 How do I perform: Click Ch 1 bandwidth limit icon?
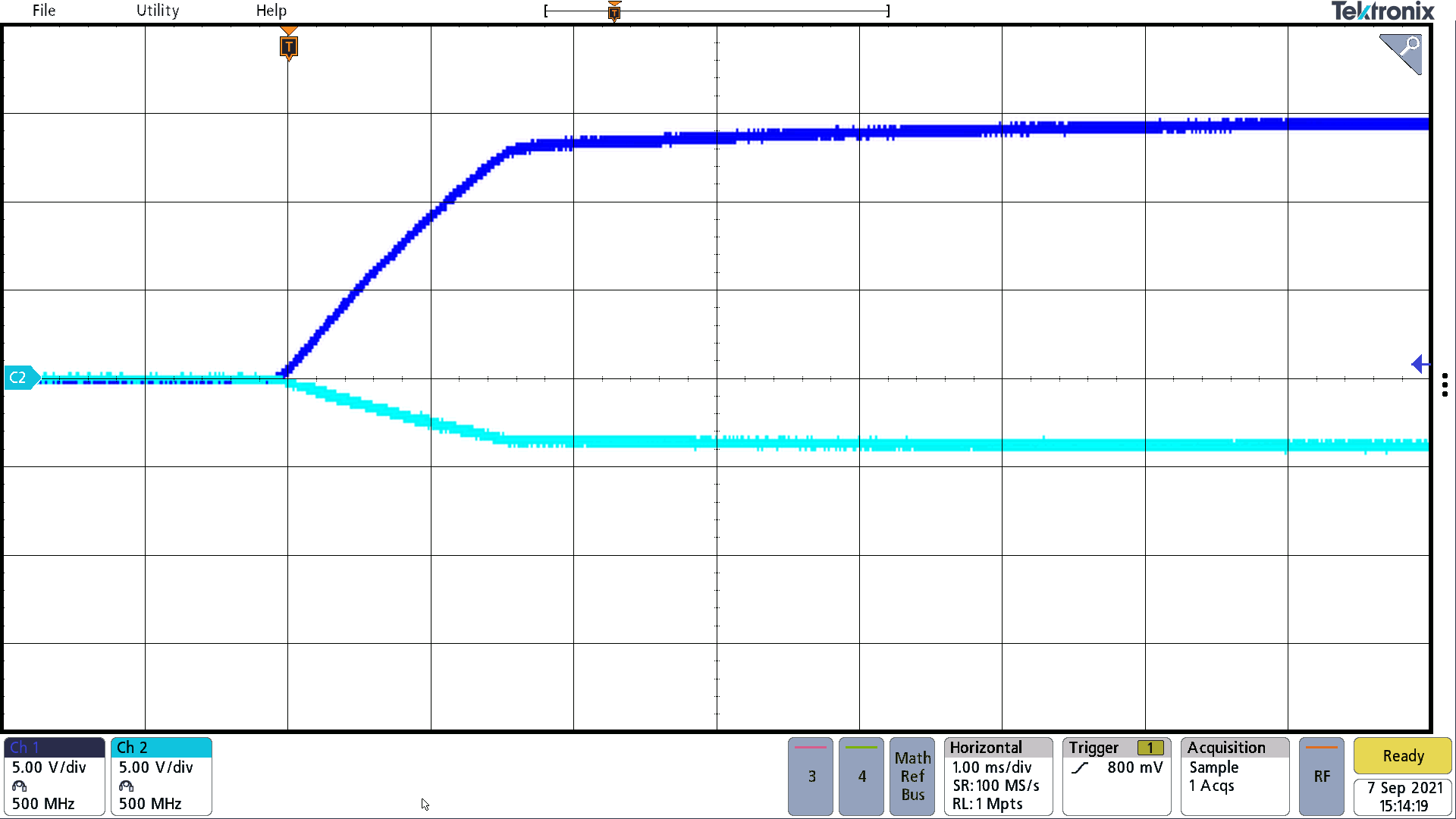20,786
